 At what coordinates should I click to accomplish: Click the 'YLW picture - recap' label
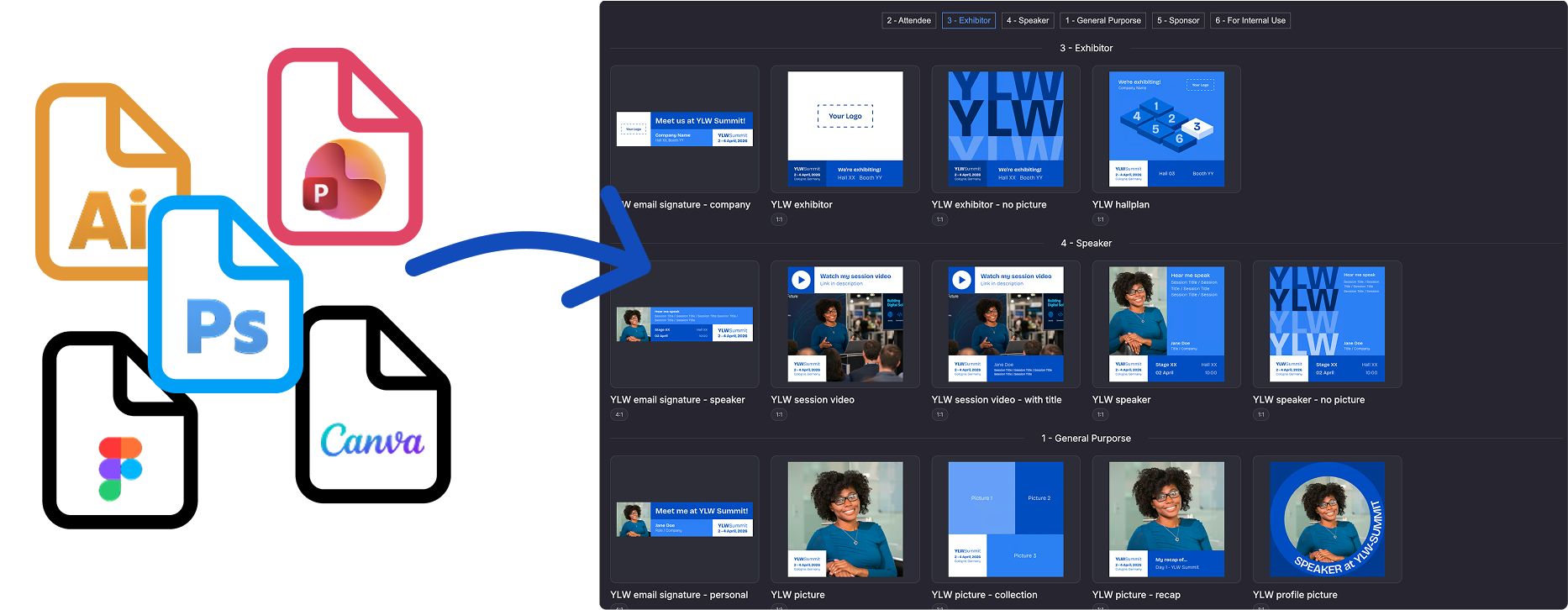pos(1136,595)
